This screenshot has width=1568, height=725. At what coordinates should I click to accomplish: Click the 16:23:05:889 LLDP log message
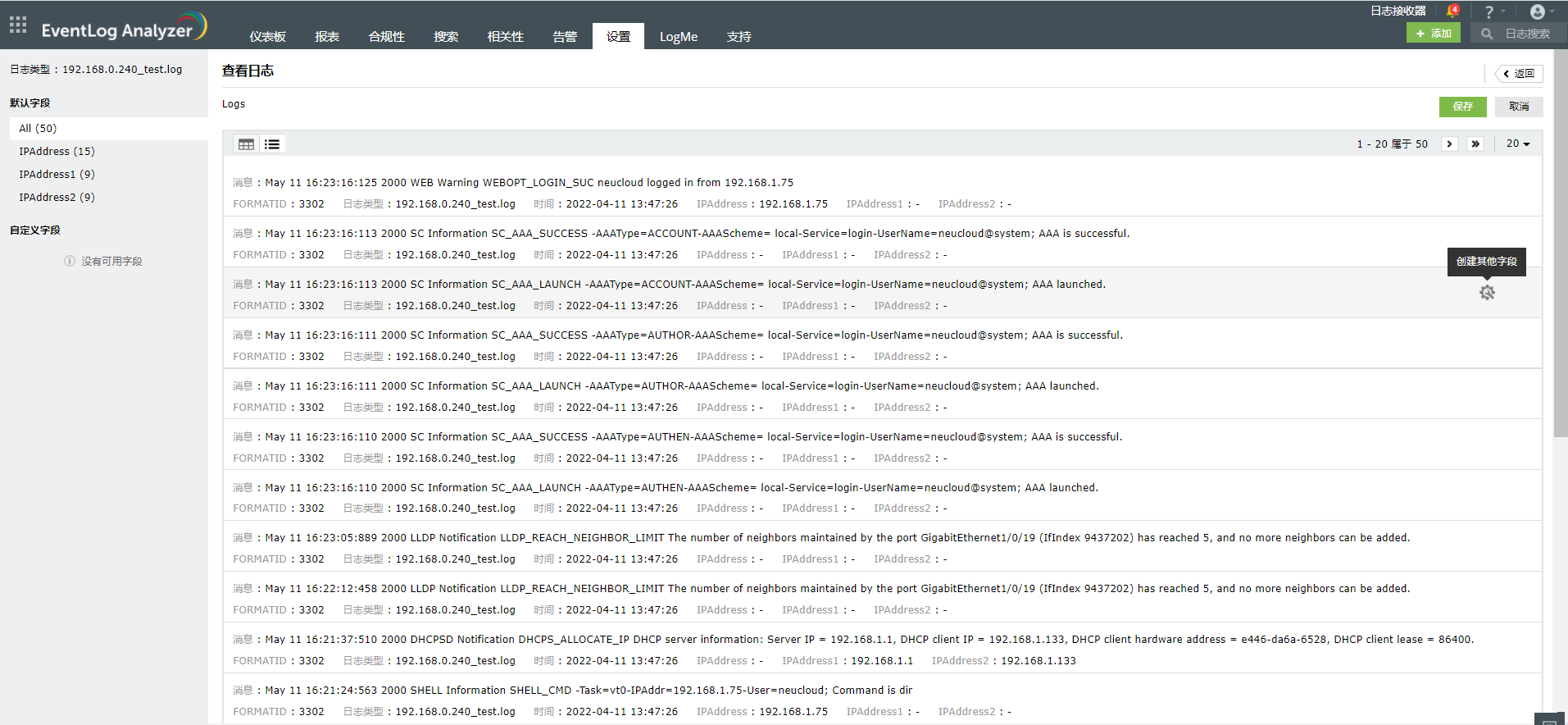point(838,538)
